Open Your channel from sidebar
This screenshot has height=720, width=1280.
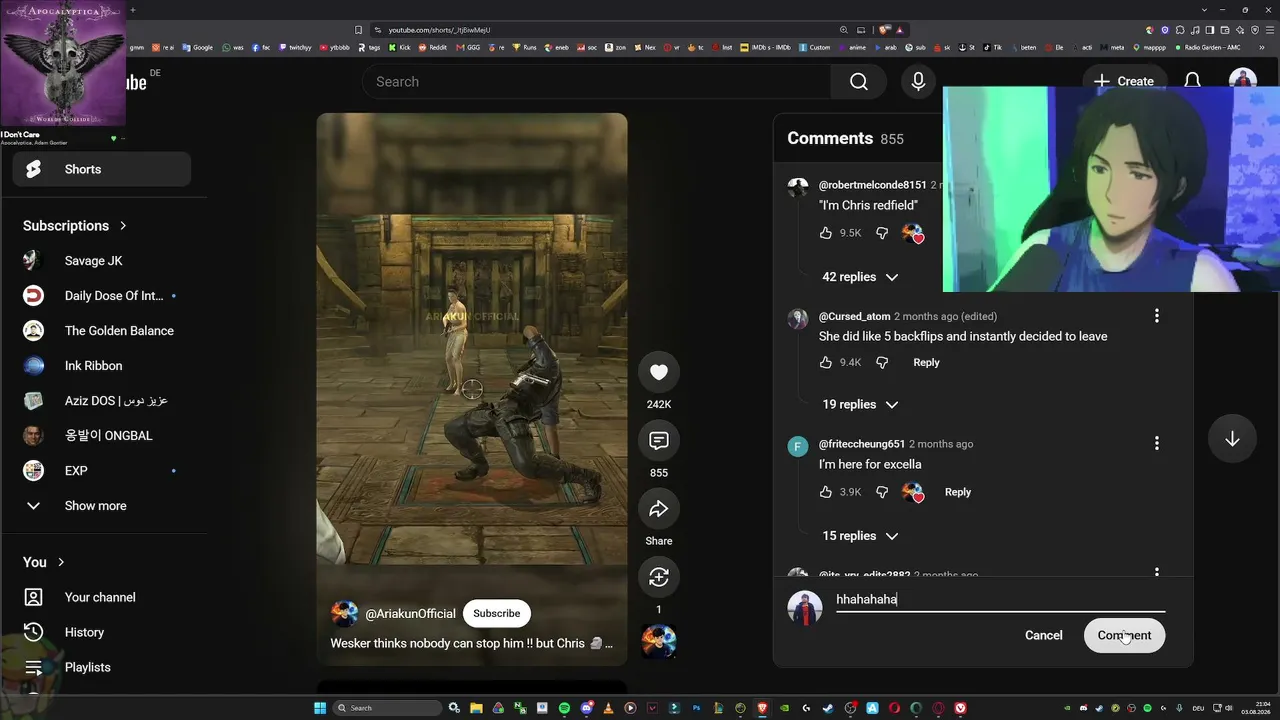(101, 597)
